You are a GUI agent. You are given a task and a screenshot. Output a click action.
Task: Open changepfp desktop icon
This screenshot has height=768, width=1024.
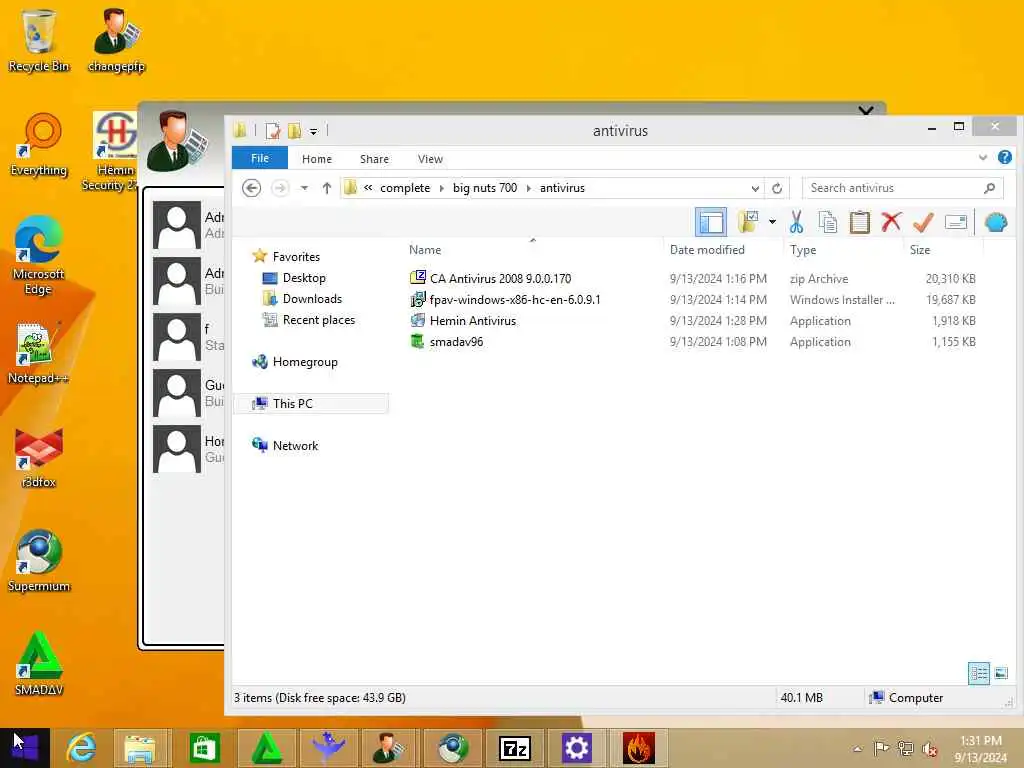116,40
